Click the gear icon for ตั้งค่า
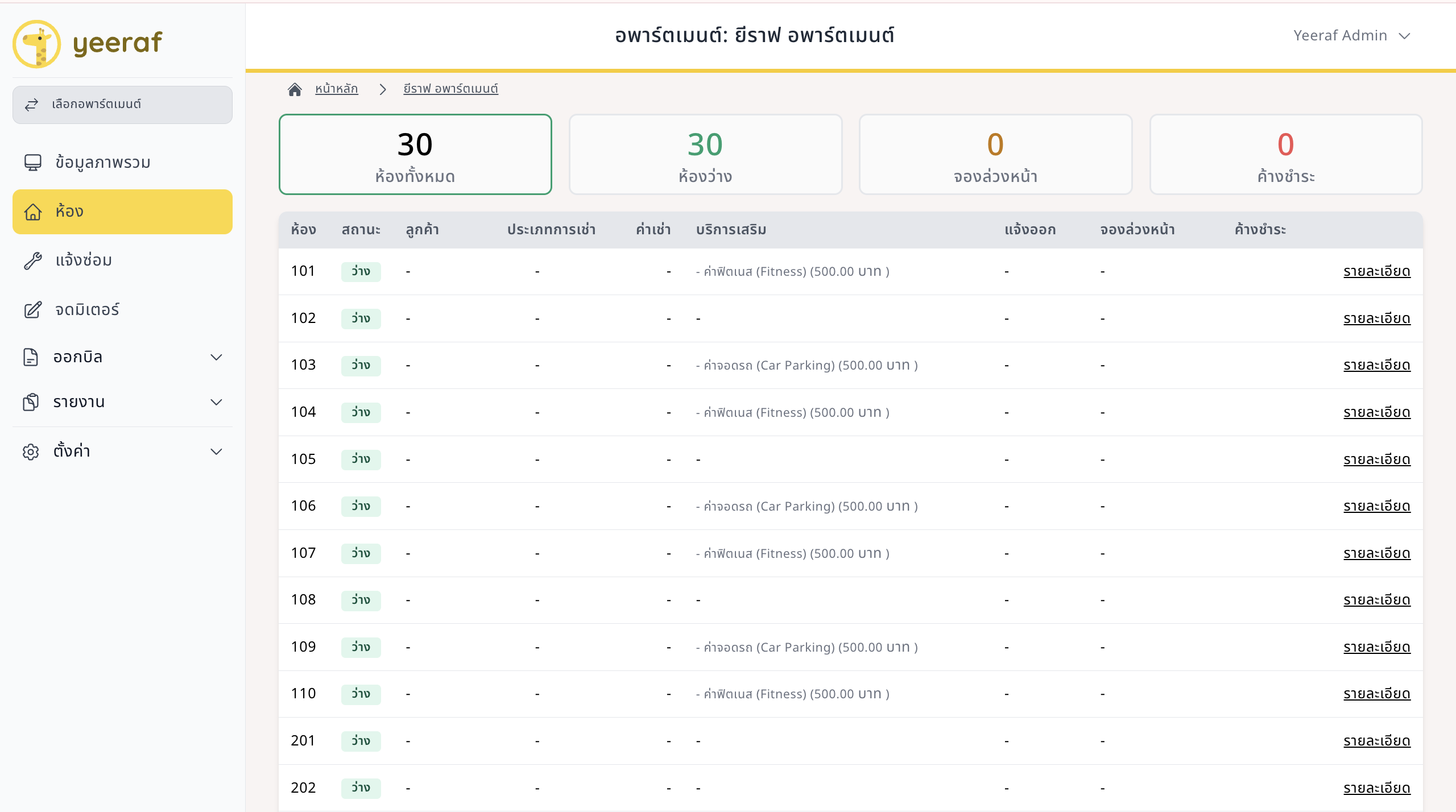The image size is (1456, 812). 31,451
